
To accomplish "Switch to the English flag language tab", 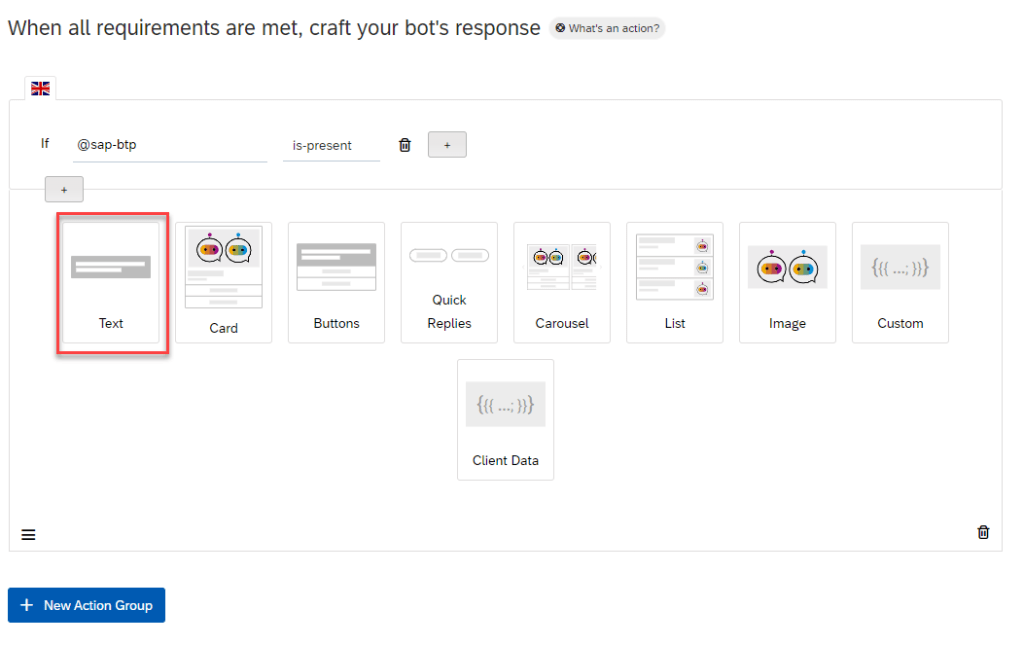I will point(40,88).
